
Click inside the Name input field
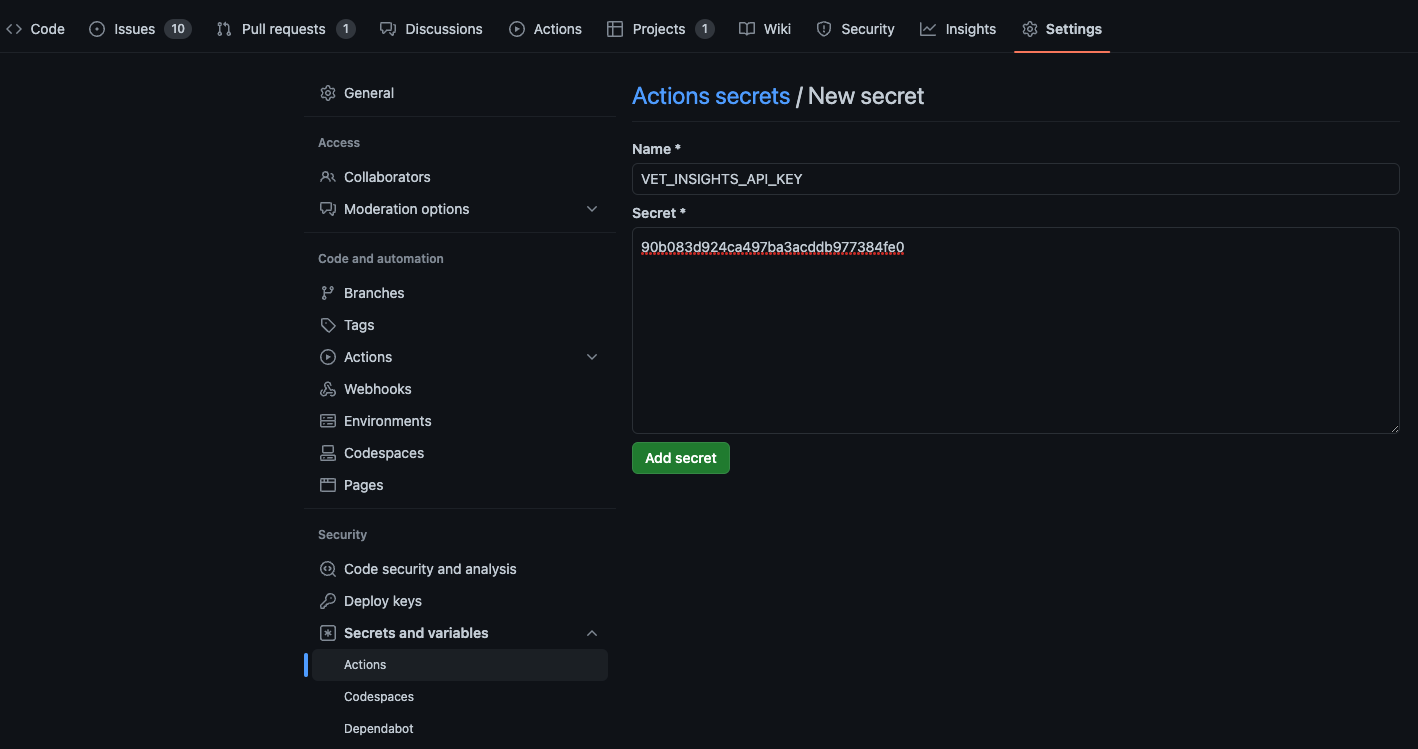[1015, 179]
